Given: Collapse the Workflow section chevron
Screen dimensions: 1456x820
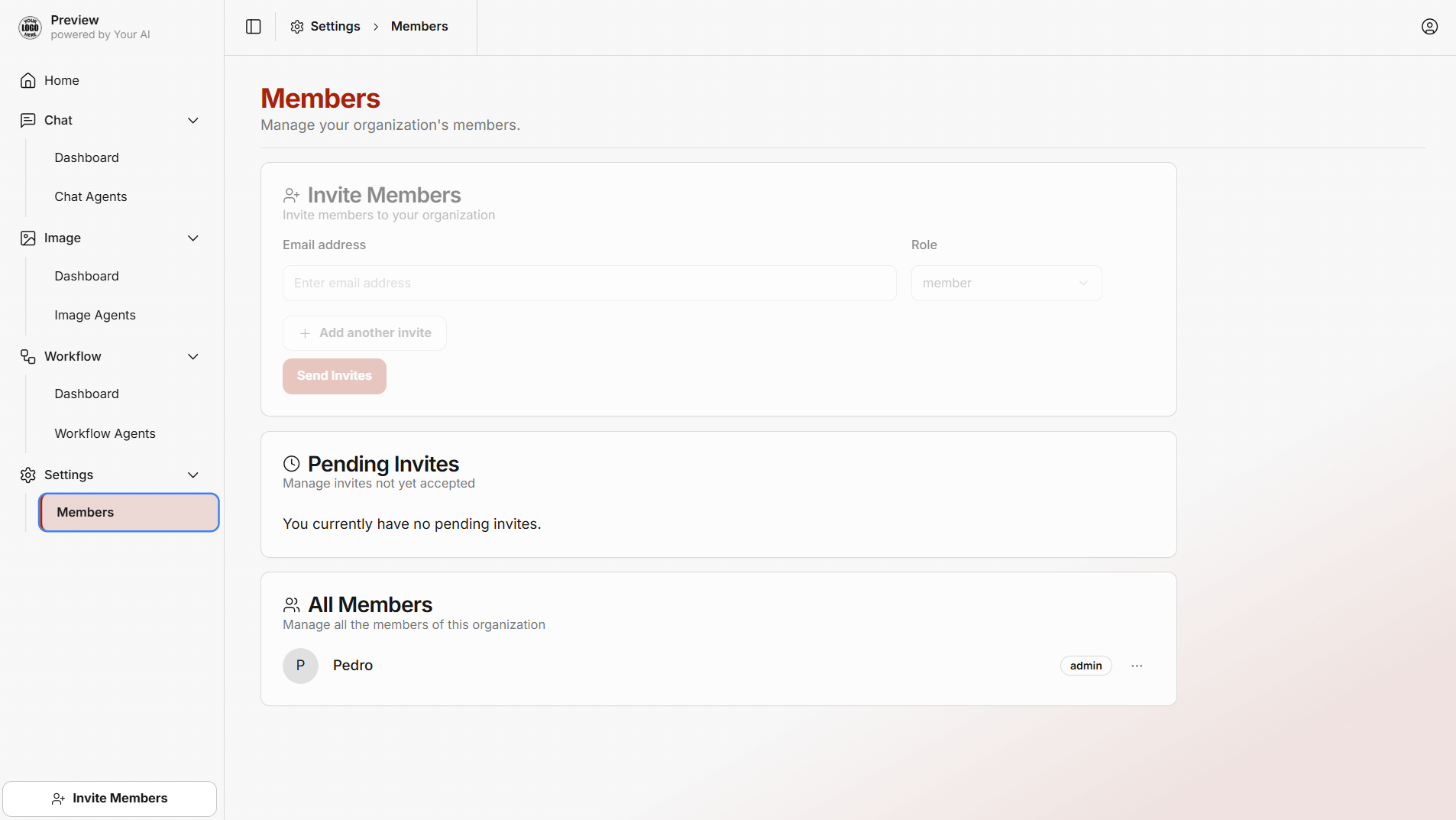Looking at the screenshot, I should point(193,357).
